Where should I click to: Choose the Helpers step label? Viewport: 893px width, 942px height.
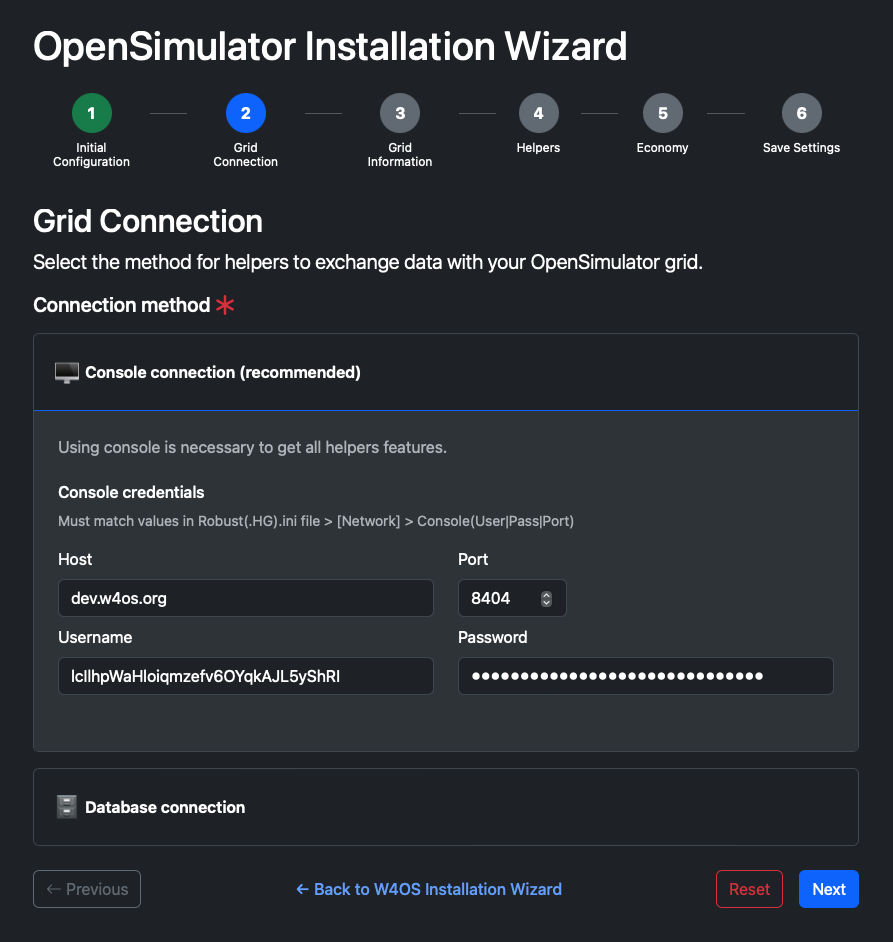pos(538,148)
